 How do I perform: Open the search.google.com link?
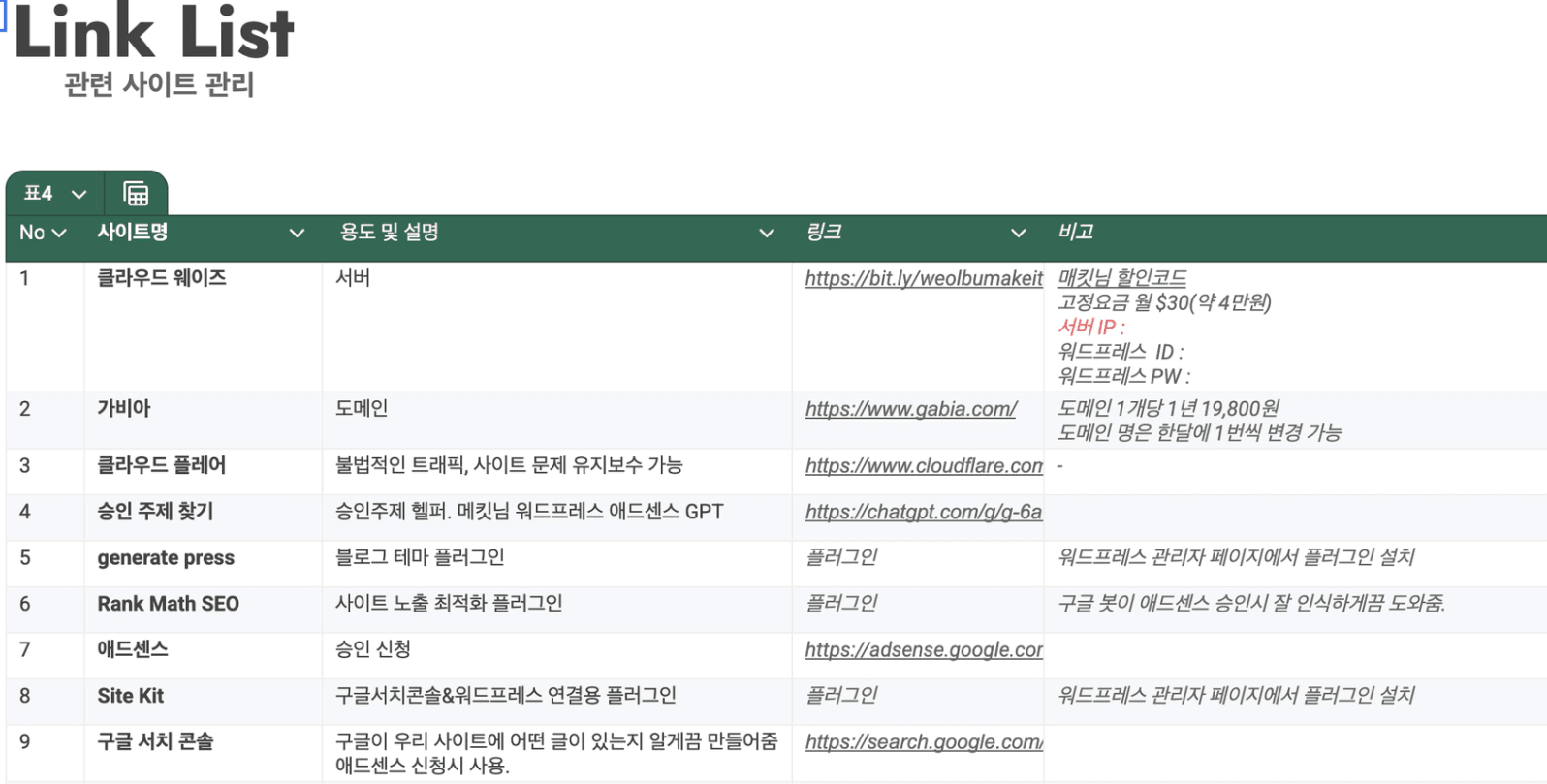[924, 742]
